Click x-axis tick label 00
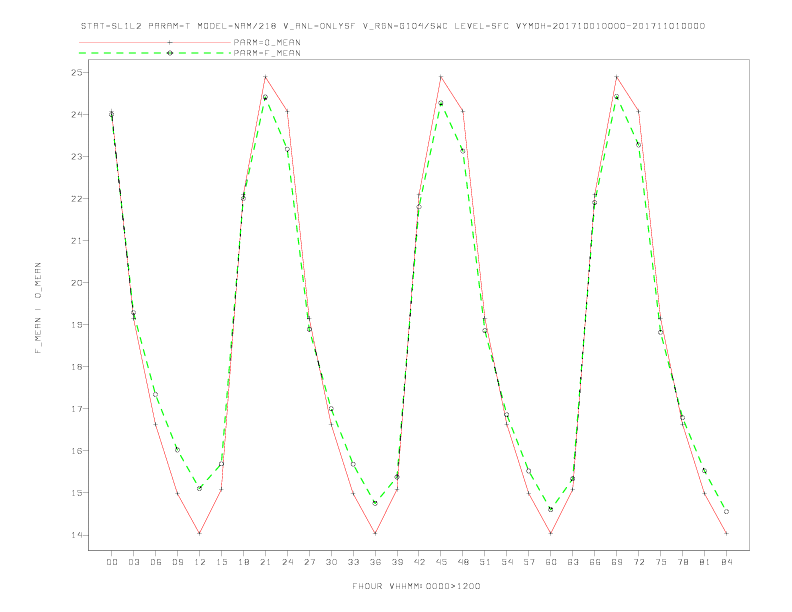This screenshot has height=612, width=792. point(112,562)
